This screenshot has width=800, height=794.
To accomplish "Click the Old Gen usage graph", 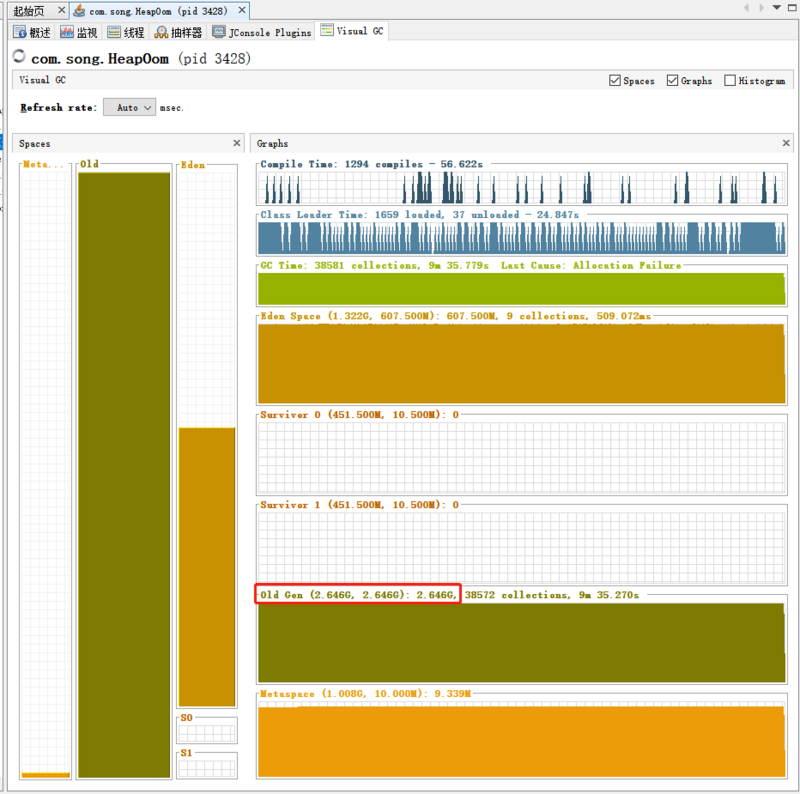I will coord(521,642).
